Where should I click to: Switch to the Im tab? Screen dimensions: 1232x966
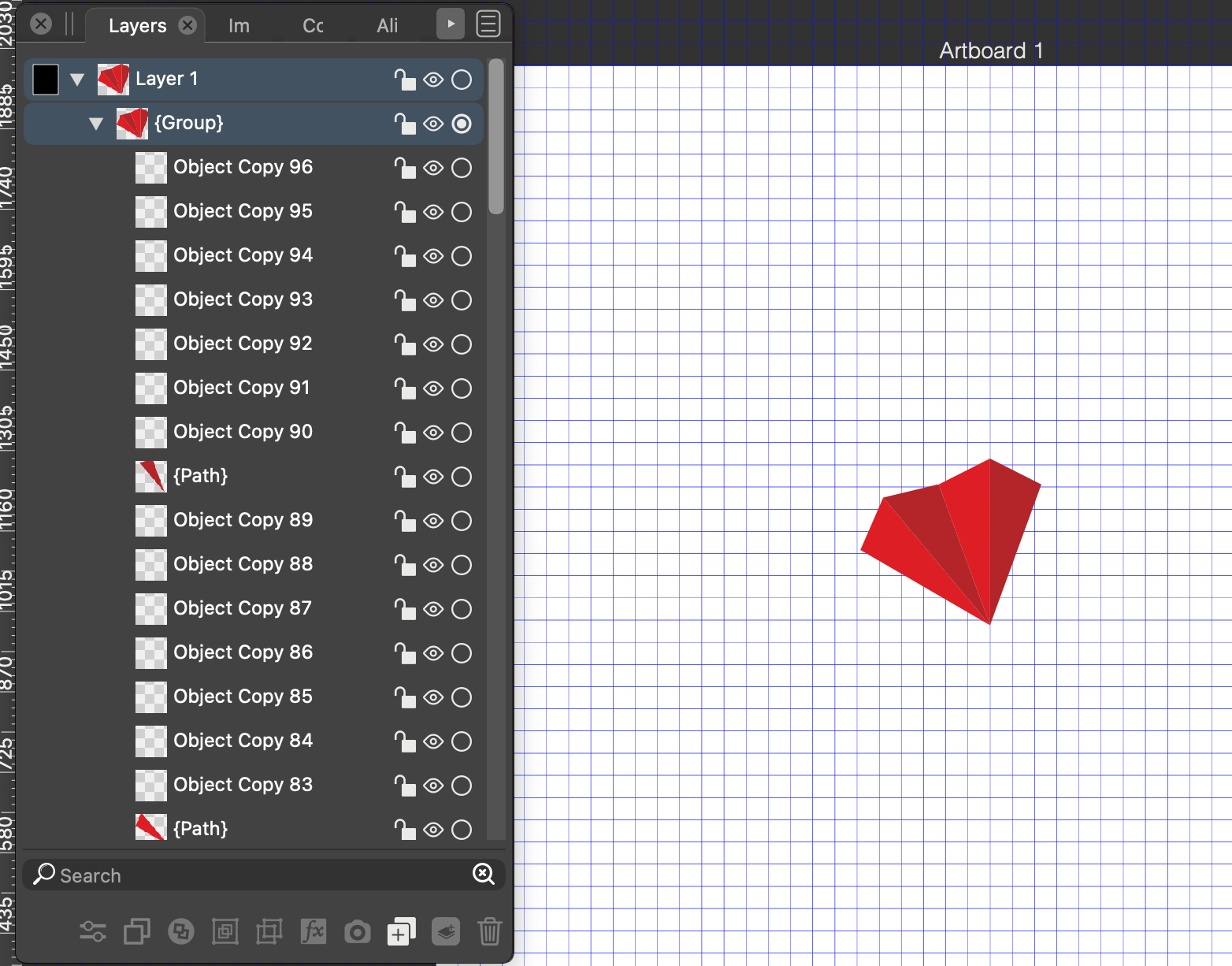(x=239, y=26)
